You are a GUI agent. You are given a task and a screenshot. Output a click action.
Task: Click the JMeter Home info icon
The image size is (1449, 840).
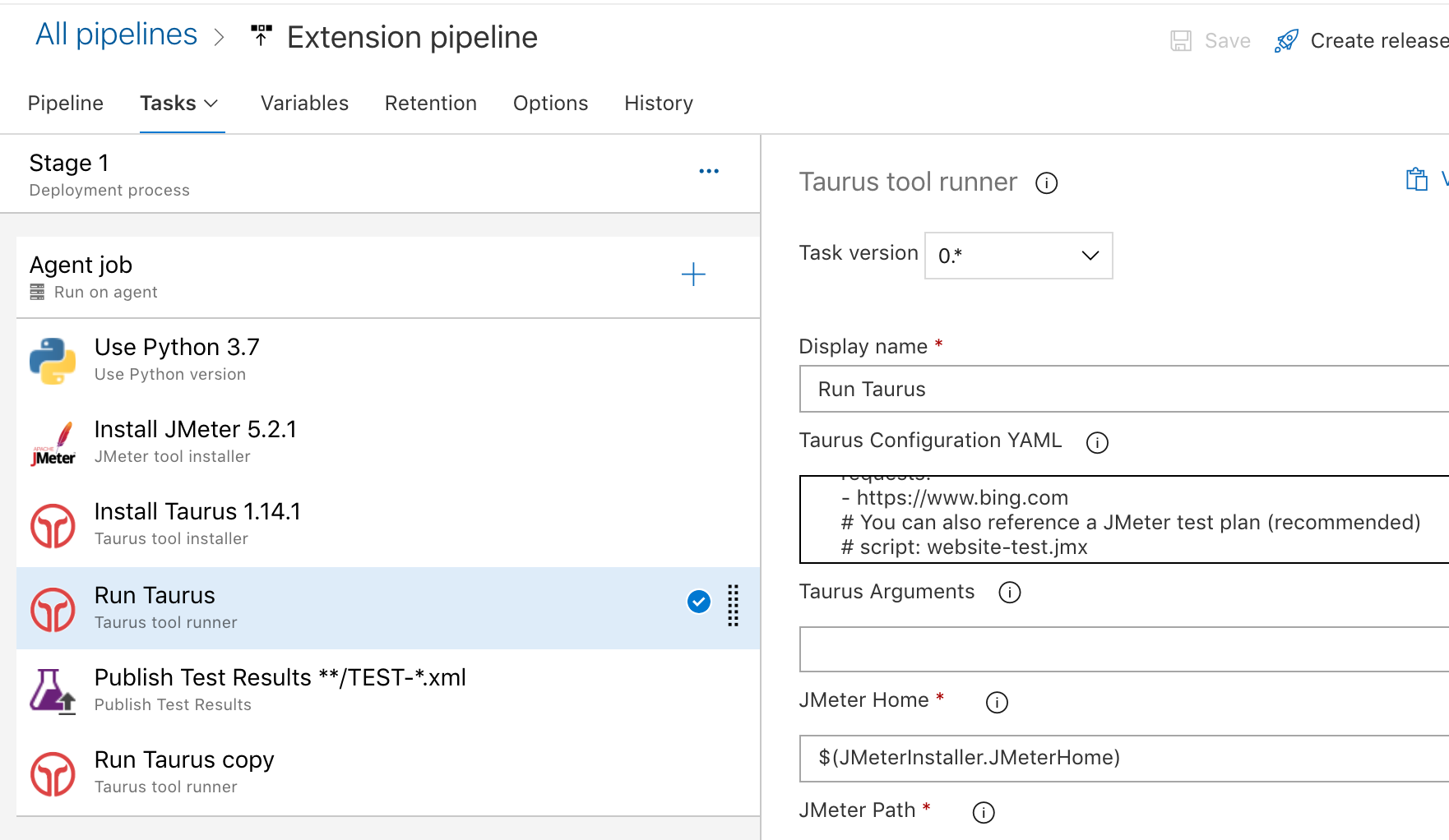[x=997, y=703]
